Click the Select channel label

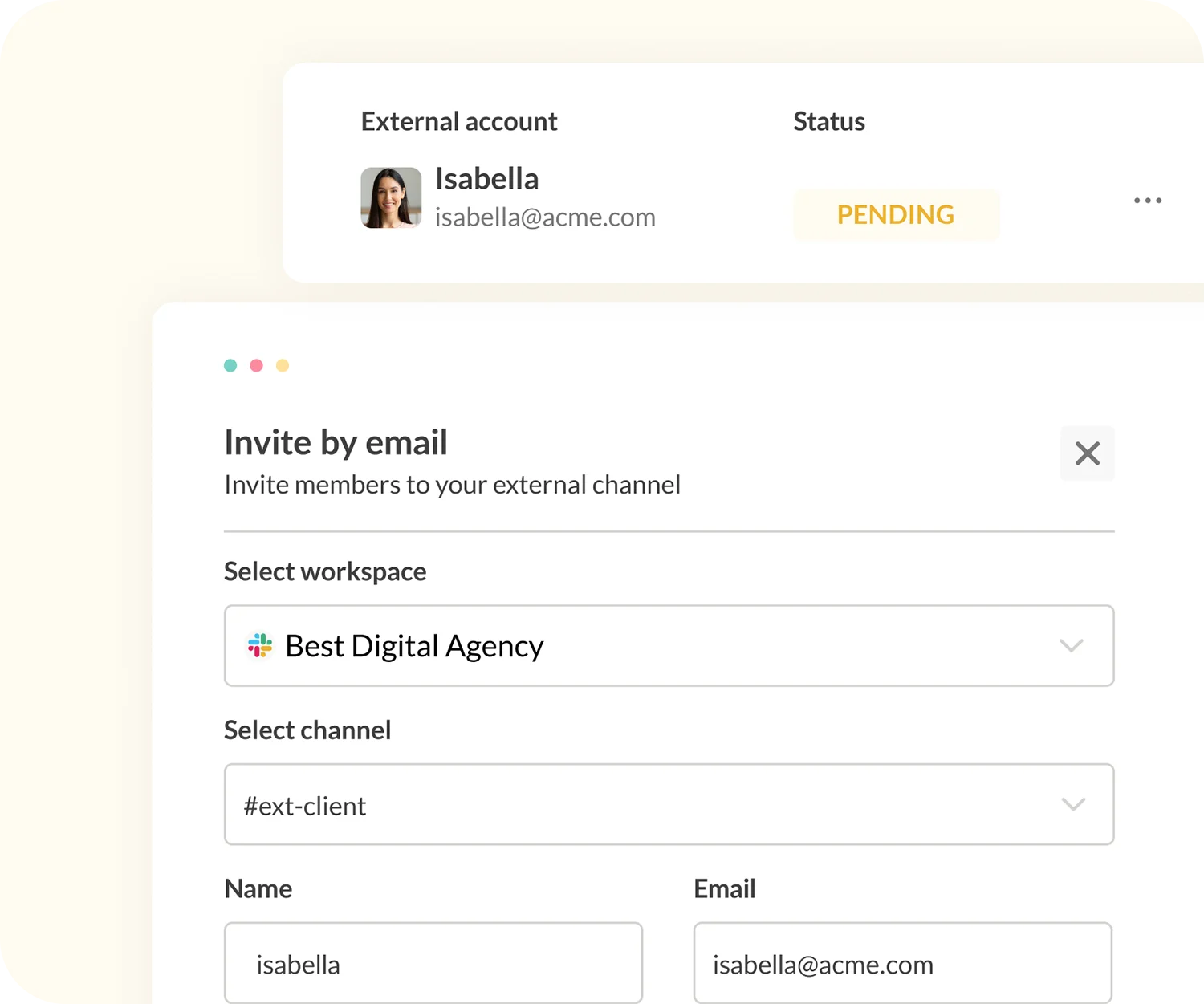pyautogui.click(x=307, y=730)
